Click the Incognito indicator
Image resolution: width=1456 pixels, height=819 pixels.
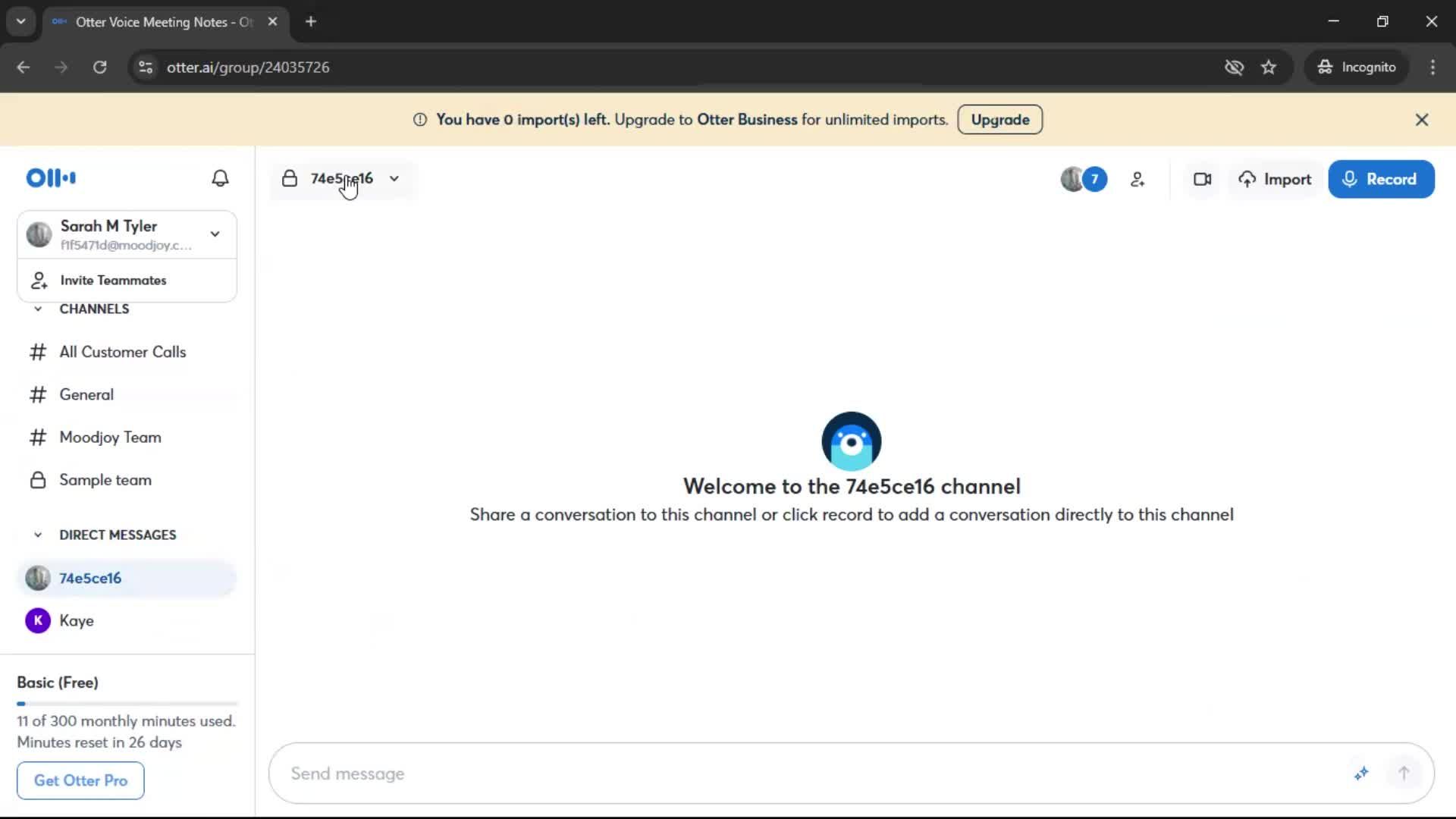point(1357,67)
